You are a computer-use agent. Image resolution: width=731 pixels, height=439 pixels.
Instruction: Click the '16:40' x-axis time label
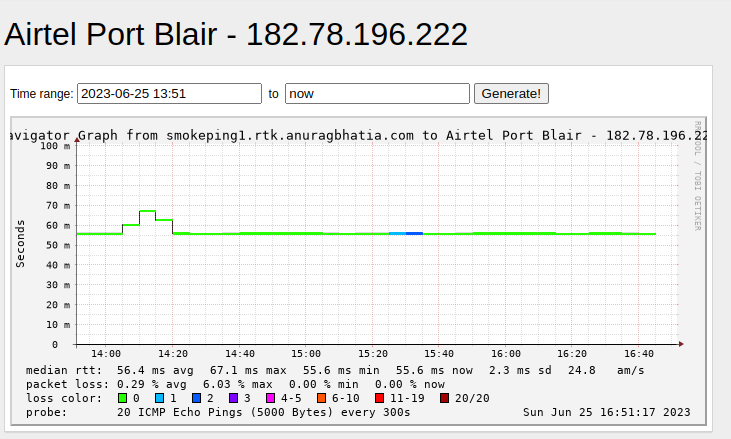tap(639, 354)
